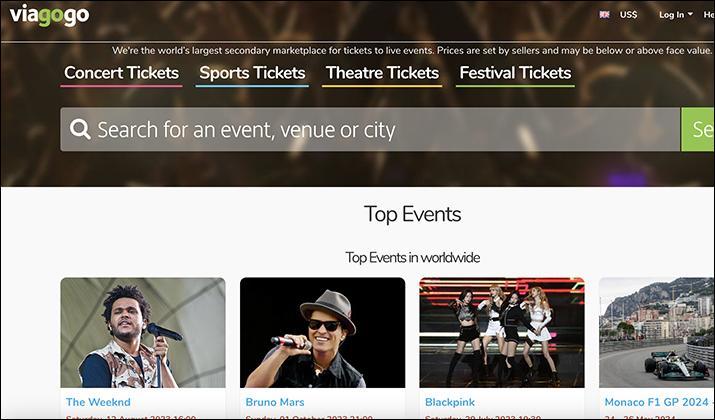Go to Festival Tickets category
The height and width of the screenshot is (420, 715).
[x=515, y=73]
